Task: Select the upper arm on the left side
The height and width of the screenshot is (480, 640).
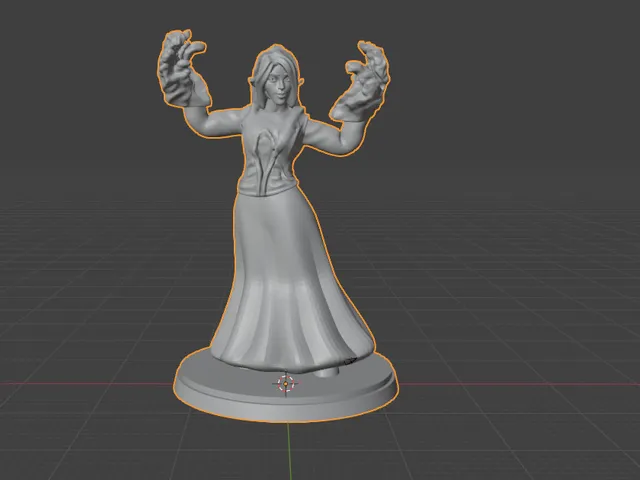Action: pos(214,122)
